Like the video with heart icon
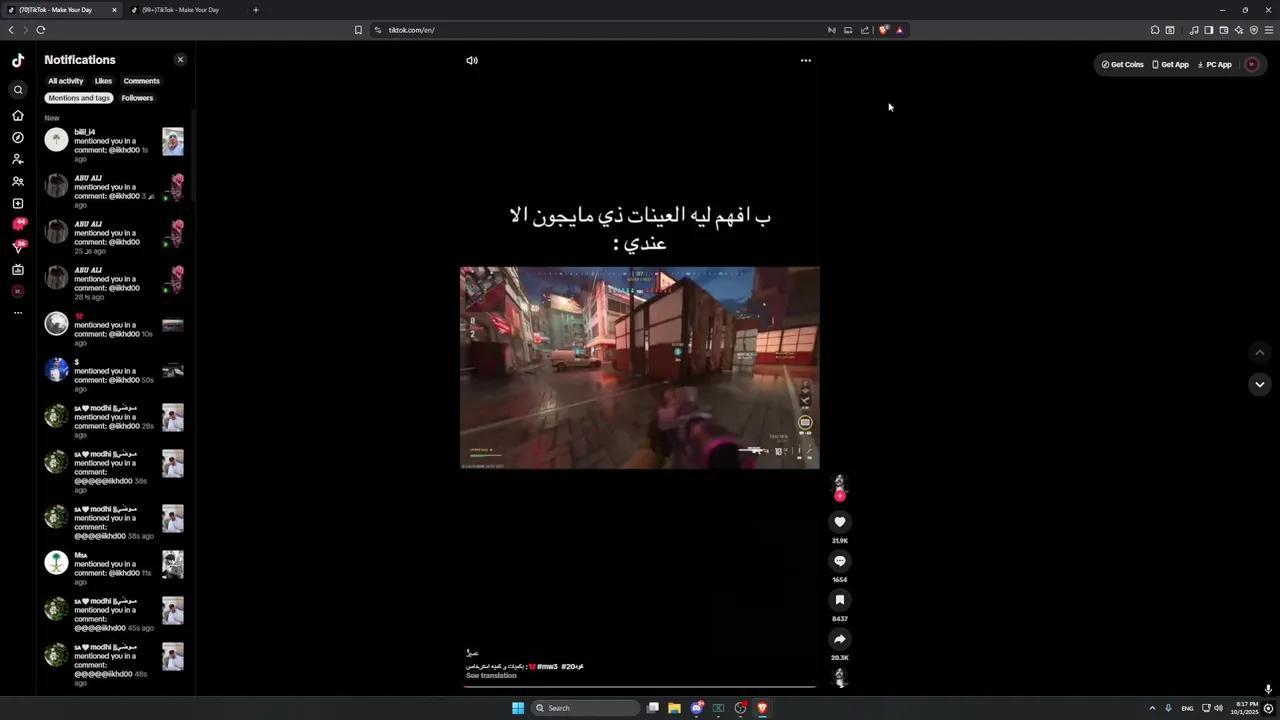 (x=840, y=522)
